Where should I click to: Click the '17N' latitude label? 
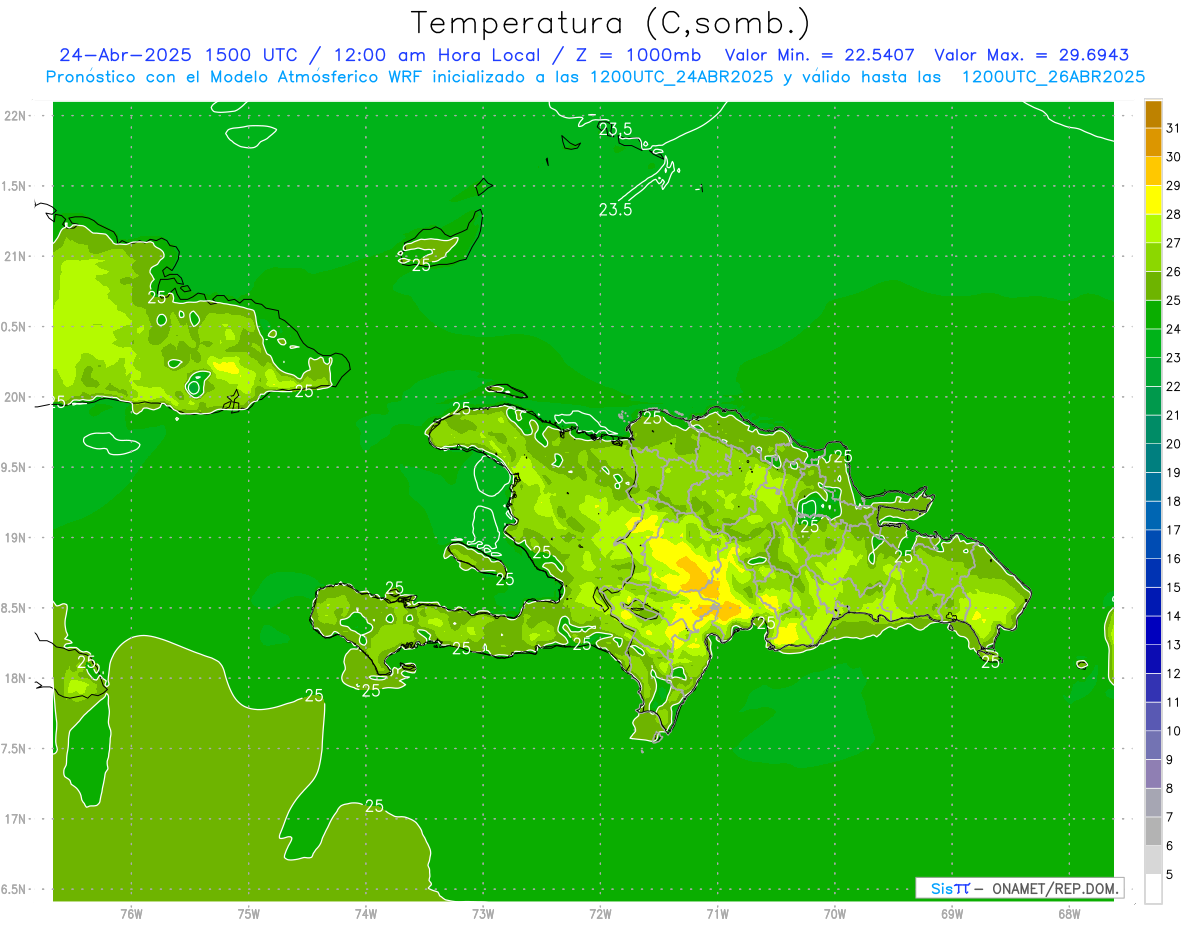coord(17,819)
